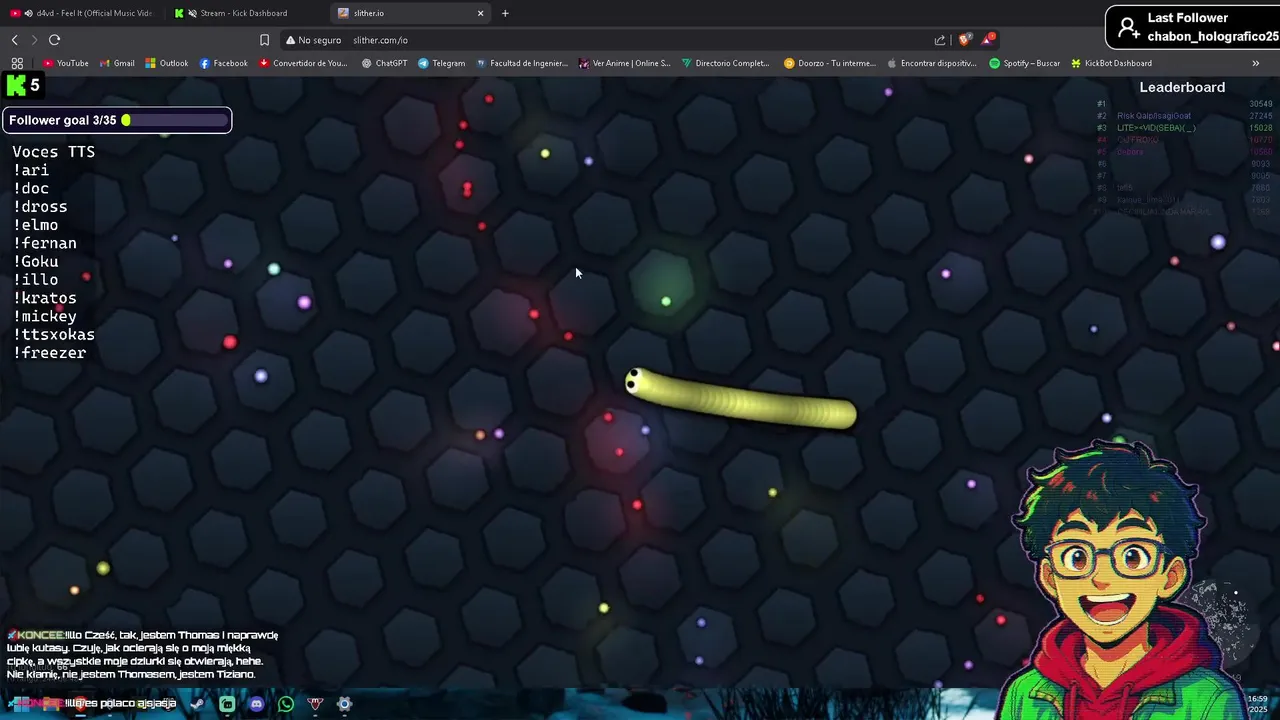
Task: Click the chabon_holografico25 follower name
Action: [x=1213, y=36]
